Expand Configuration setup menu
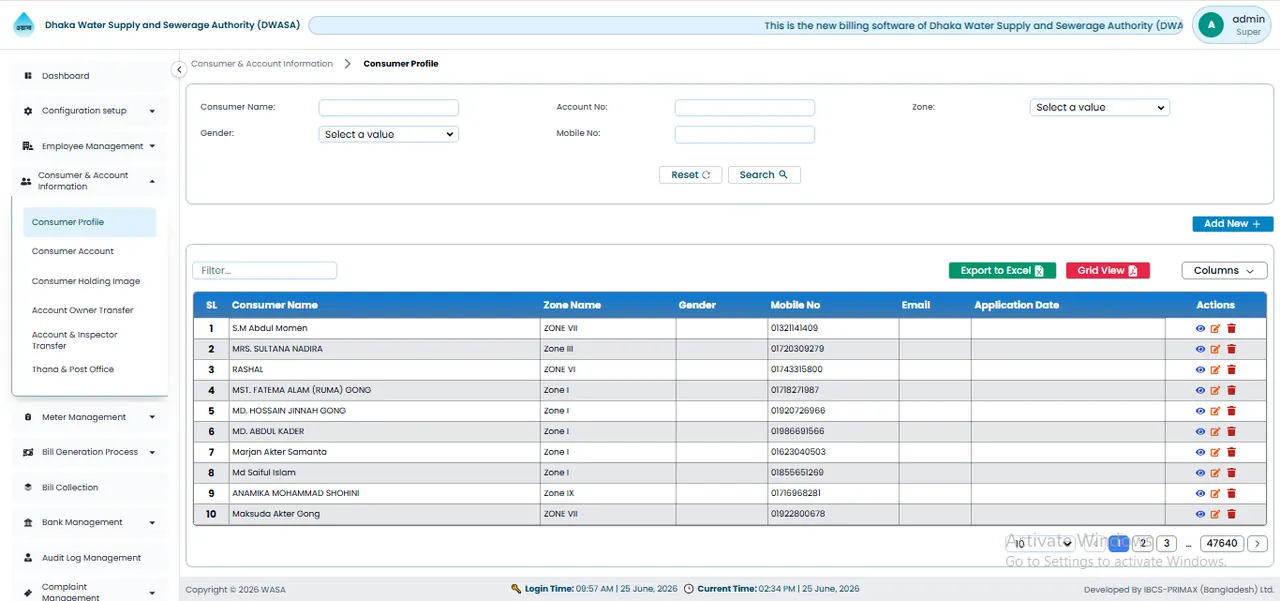Screen dimensions: 1280x601 point(90,111)
